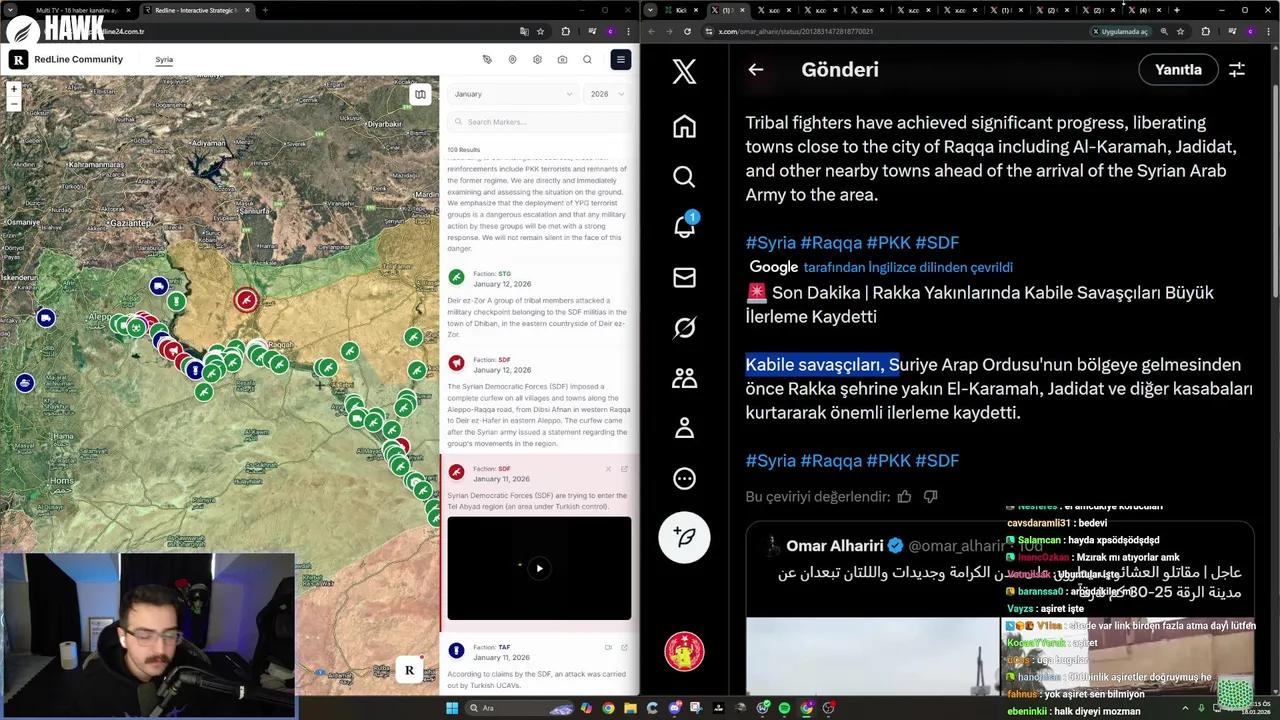This screenshot has width=1280, height=720.
Task: Switch to the Multi TV browser tab
Action: pyautogui.click(x=78, y=10)
